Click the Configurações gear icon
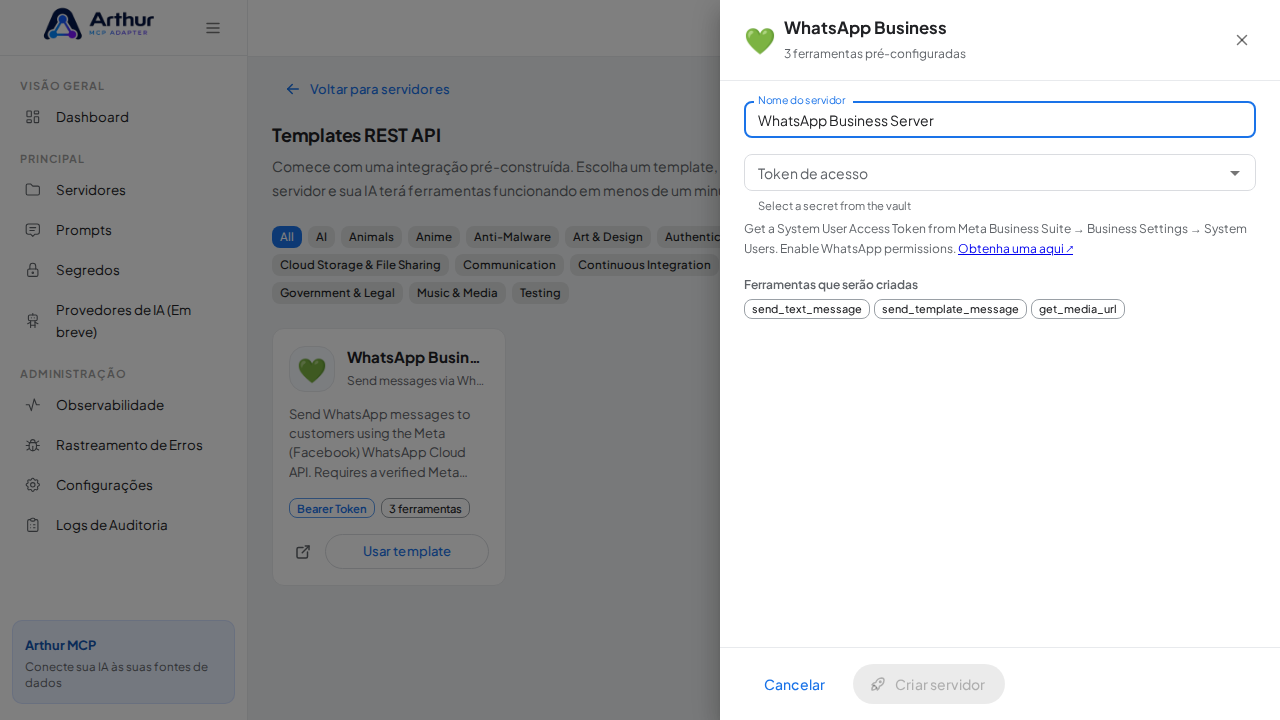Viewport: 1280px width, 720px height. pyautogui.click(x=33, y=485)
